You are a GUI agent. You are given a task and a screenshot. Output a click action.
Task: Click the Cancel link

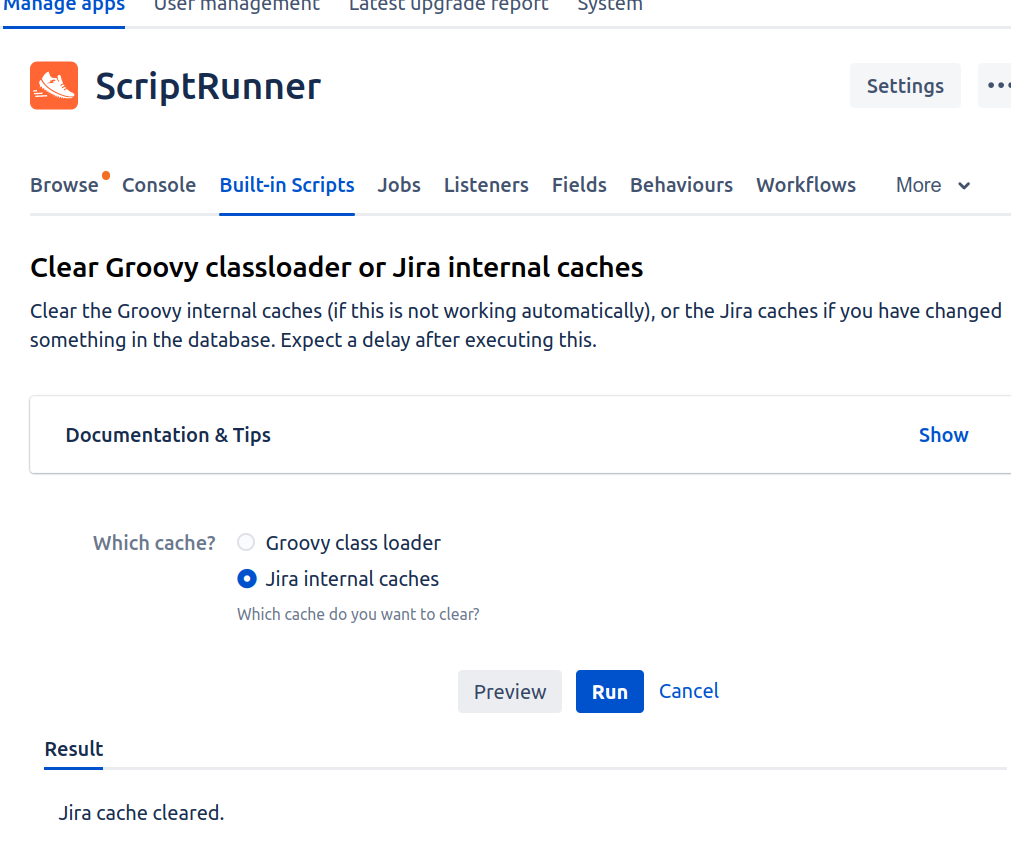point(689,691)
